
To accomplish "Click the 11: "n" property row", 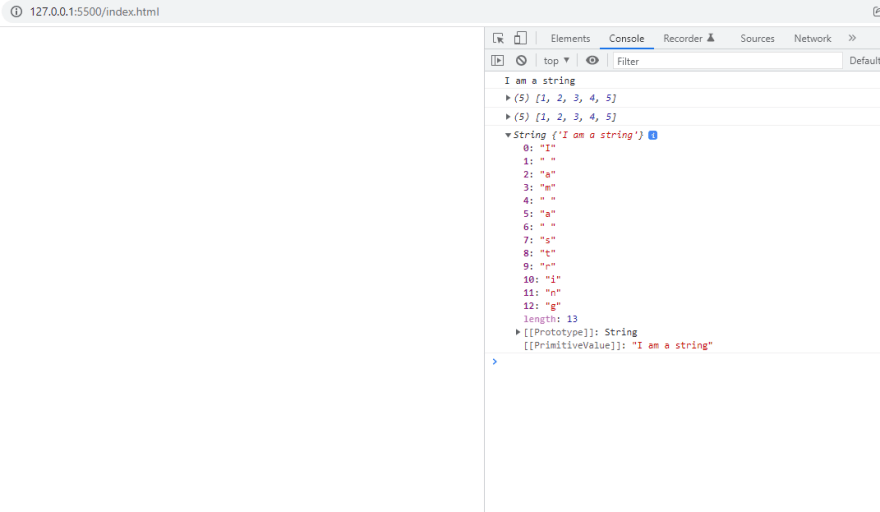I will tap(542, 293).
